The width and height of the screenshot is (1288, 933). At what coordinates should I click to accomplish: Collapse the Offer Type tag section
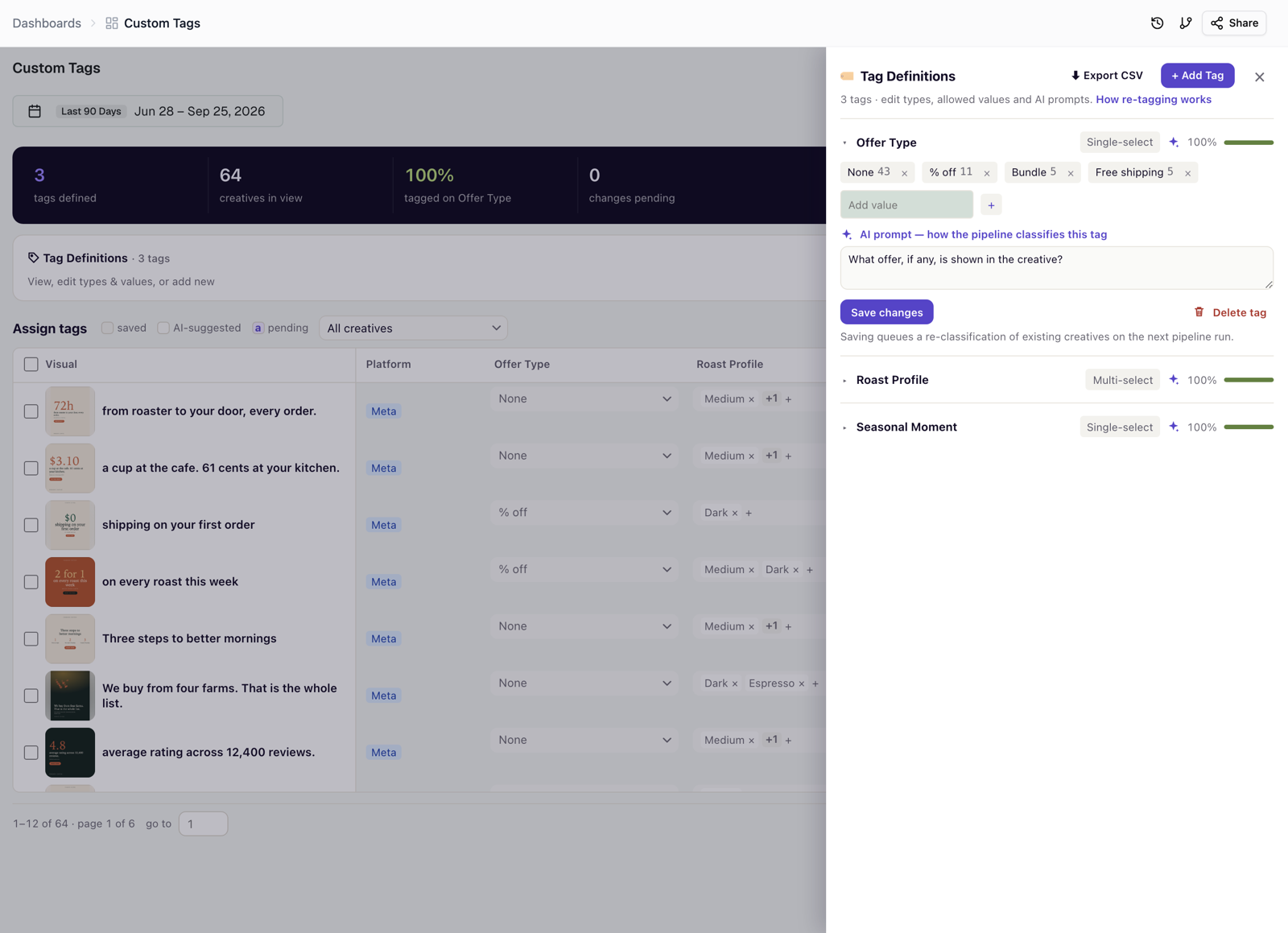click(x=844, y=143)
